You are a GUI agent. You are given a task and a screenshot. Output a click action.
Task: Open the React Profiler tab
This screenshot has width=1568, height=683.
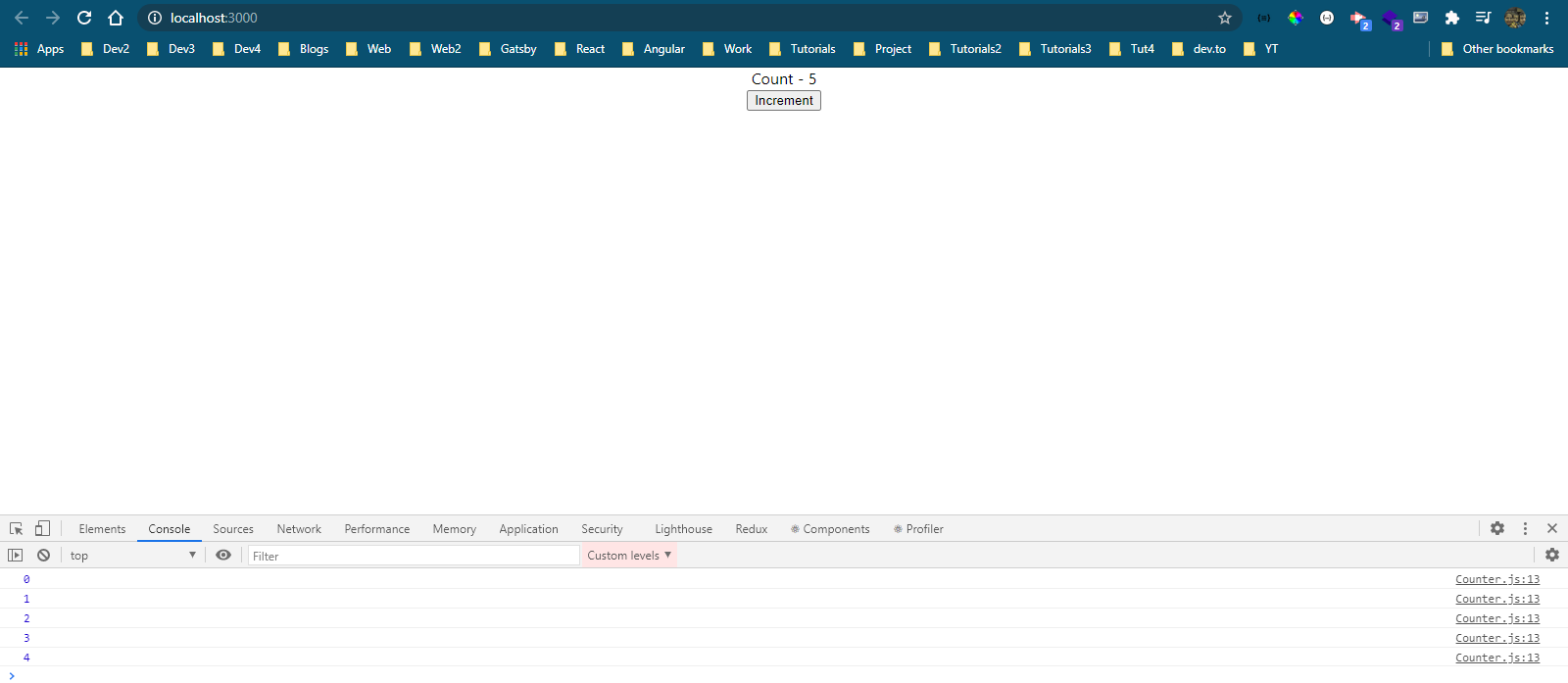click(918, 529)
